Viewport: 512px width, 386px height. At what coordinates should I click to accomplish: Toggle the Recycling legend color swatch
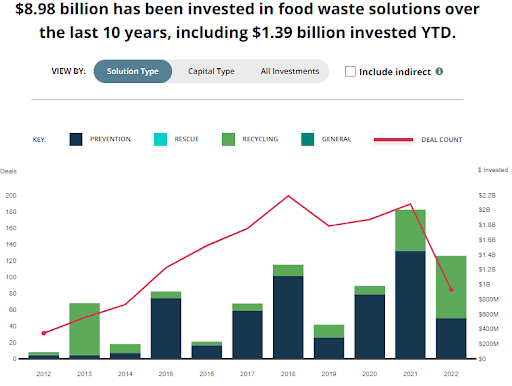coord(228,139)
